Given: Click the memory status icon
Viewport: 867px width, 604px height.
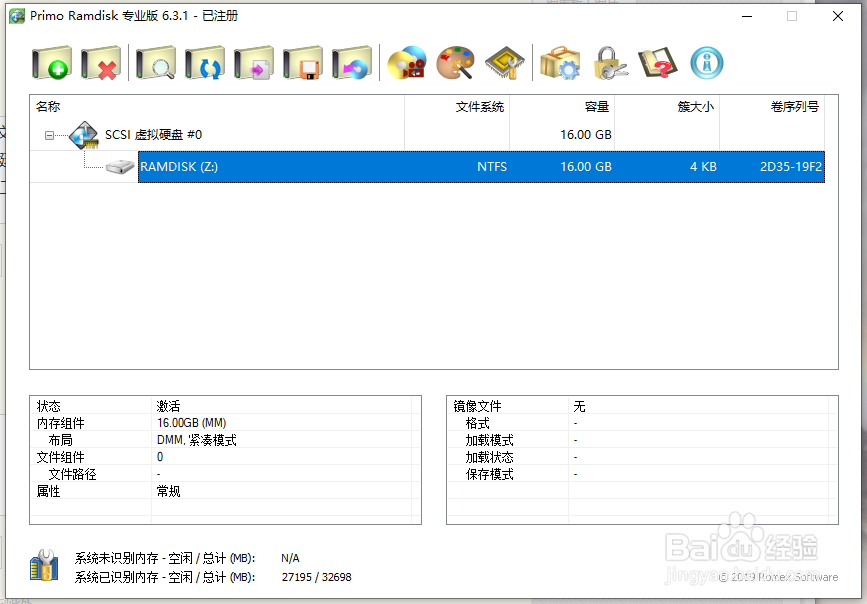Looking at the screenshot, I should pyautogui.click(x=44, y=566).
